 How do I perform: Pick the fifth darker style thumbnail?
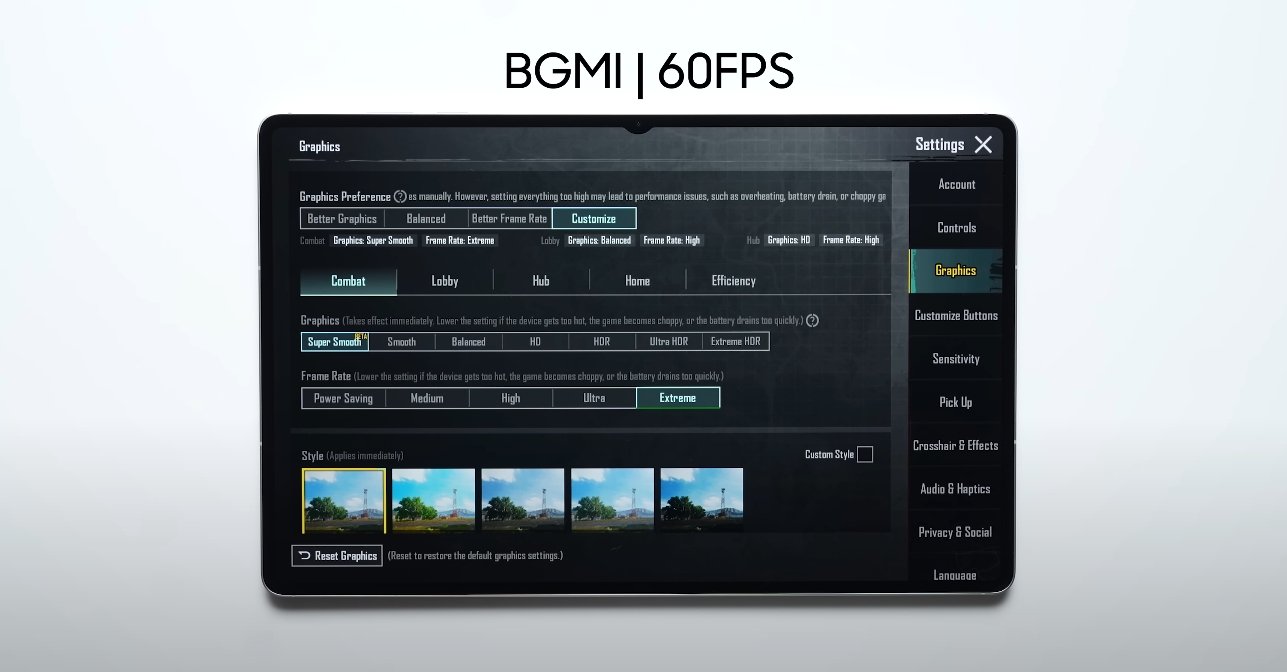coord(701,500)
